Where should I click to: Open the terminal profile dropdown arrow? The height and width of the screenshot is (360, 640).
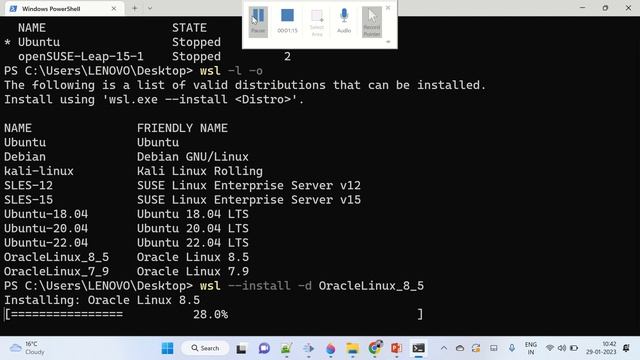pos(150,8)
